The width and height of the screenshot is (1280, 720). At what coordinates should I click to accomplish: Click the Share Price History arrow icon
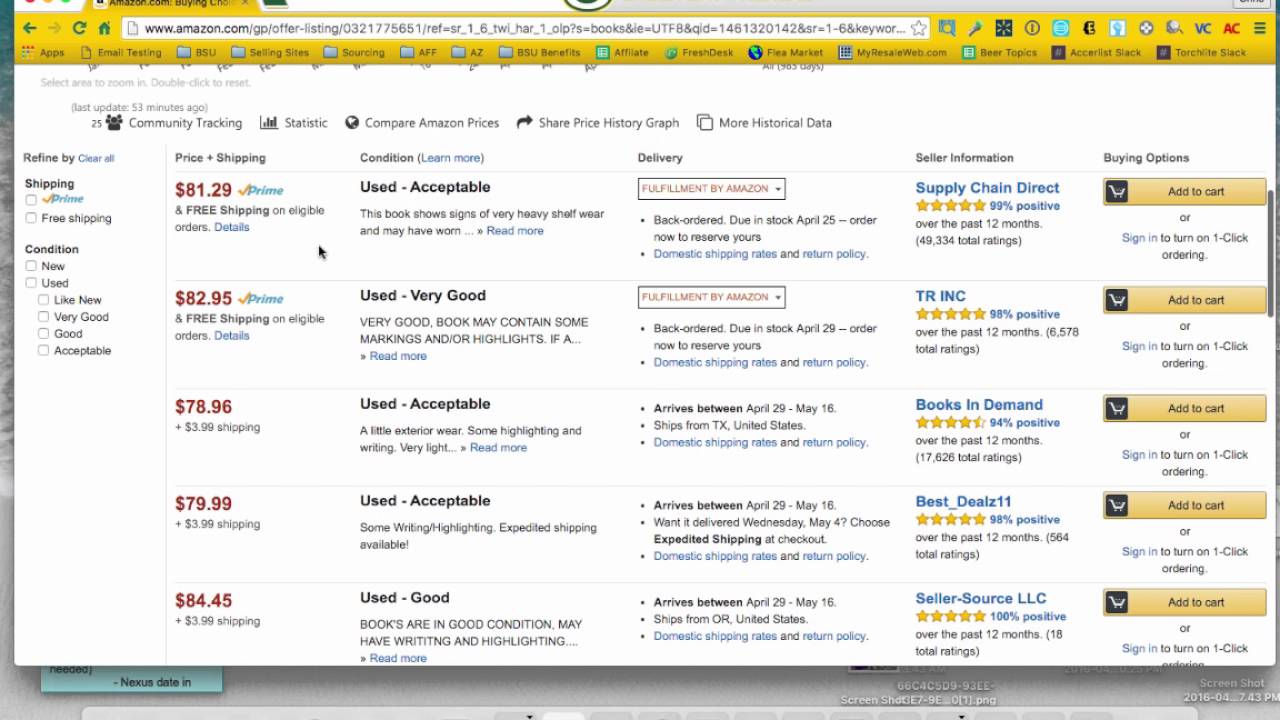coord(524,122)
